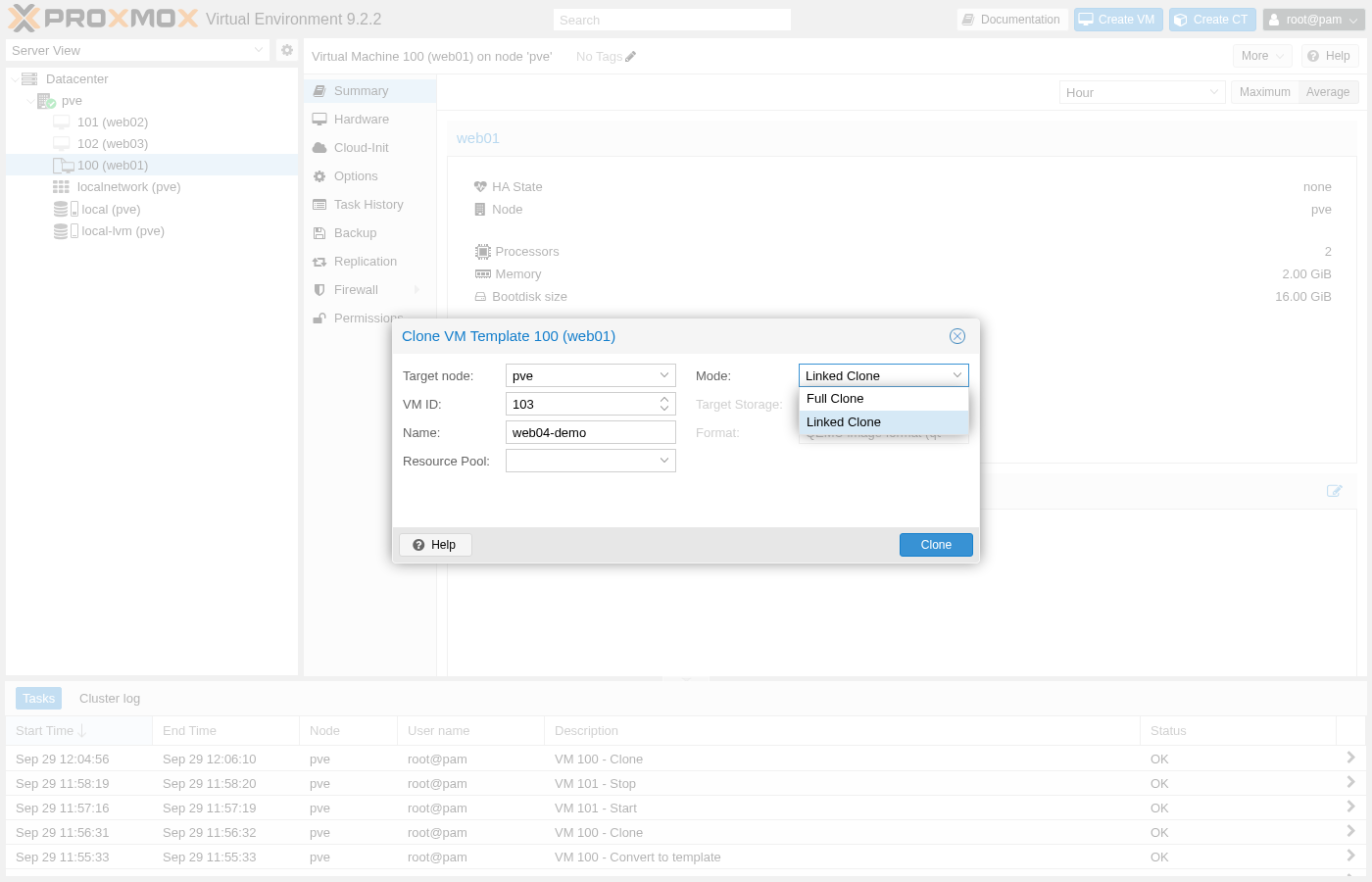1372x882 pixels.
Task: Click the Processors chip icon
Action: click(x=482, y=252)
